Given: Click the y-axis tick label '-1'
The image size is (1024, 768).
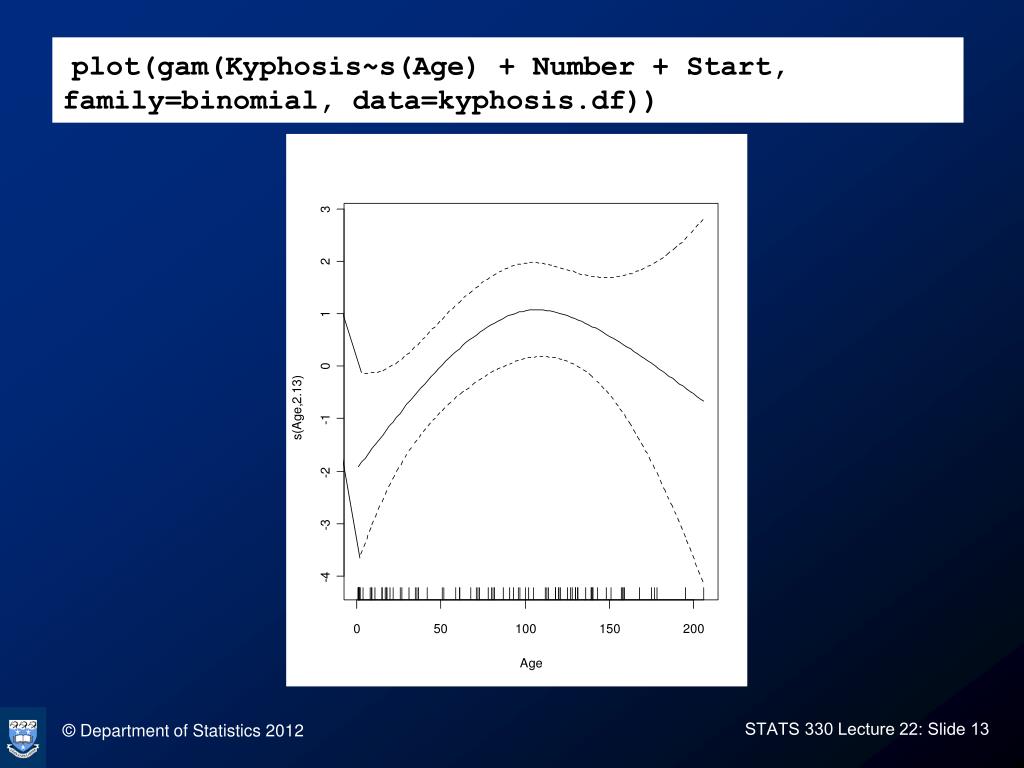Looking at the screenshot, I should click(325, 419).
